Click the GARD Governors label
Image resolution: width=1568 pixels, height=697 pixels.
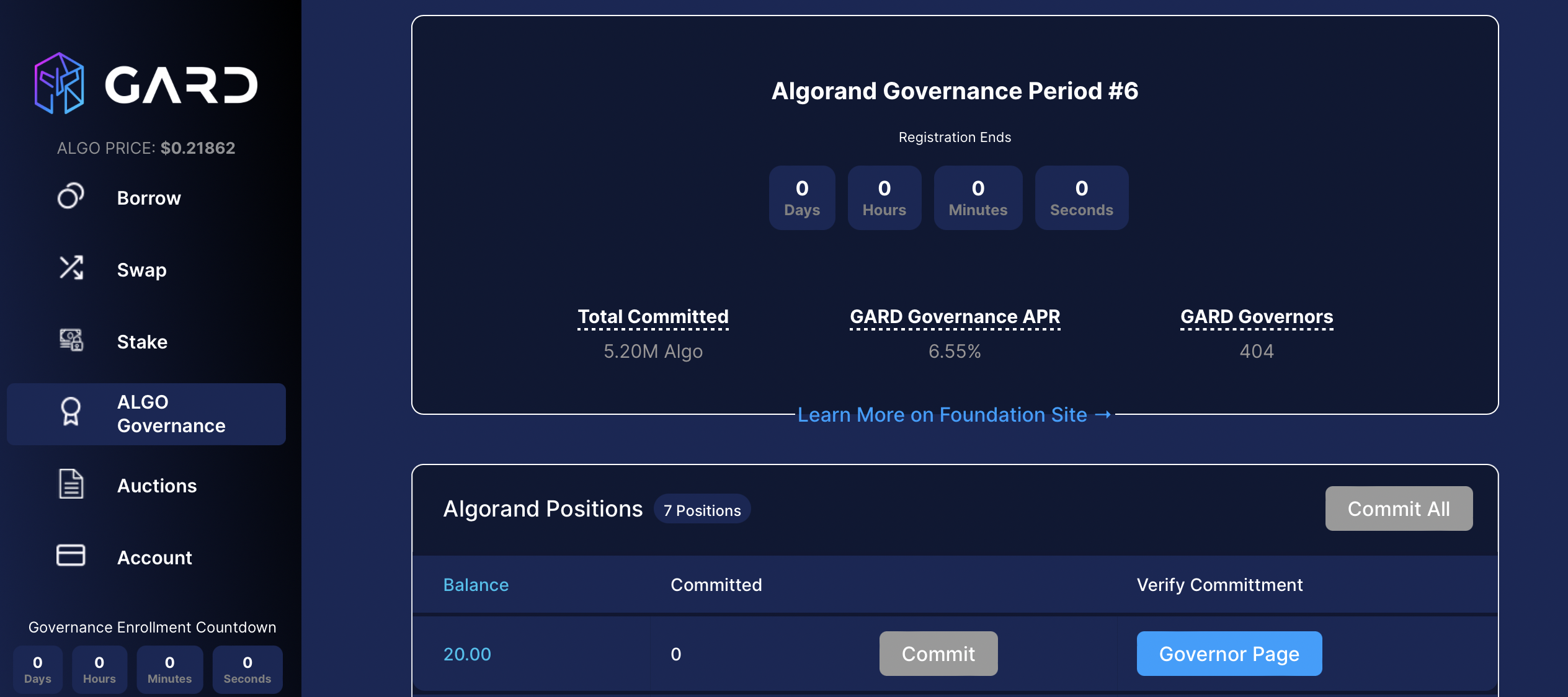pyautogui.click(x=1257, y=317)
